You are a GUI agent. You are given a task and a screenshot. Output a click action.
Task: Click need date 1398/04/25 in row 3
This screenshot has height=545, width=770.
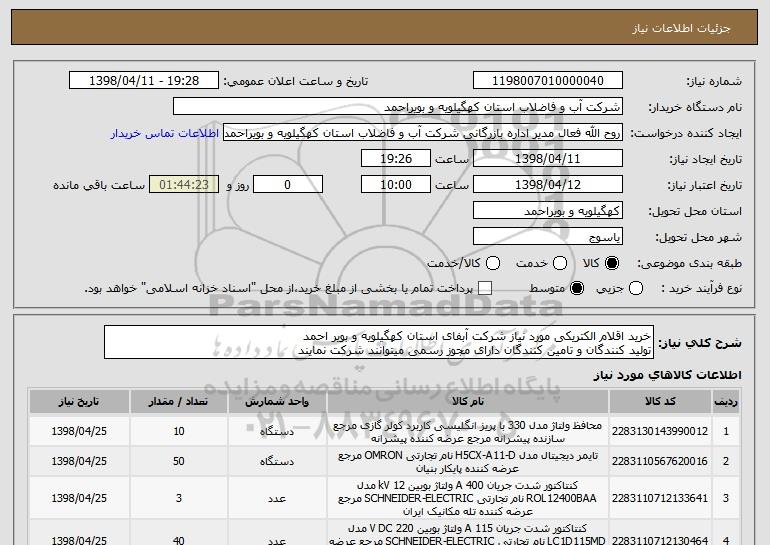click(x=79, y=498)
